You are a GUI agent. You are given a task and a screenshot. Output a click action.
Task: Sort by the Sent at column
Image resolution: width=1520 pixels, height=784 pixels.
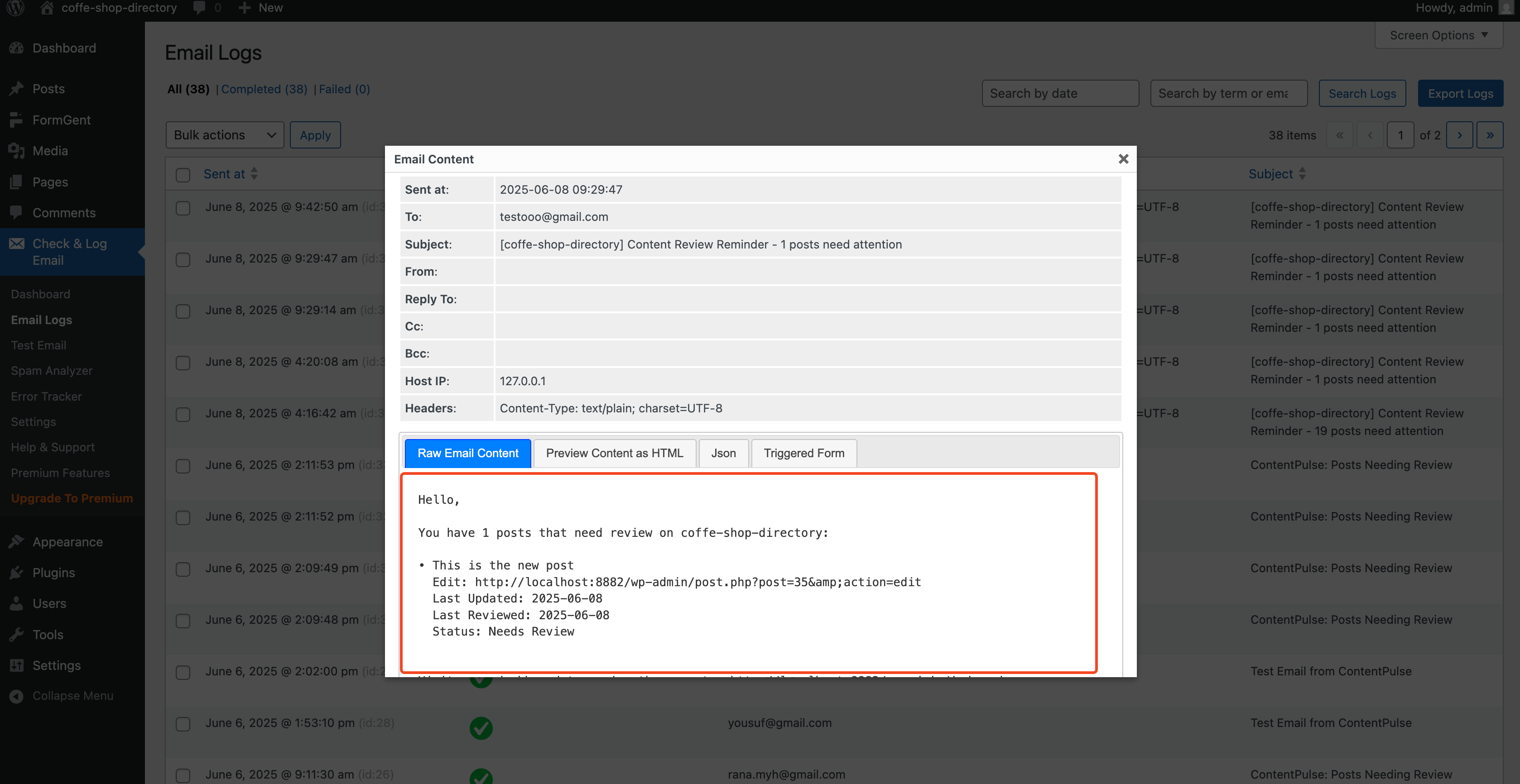(x=230, y=173)
